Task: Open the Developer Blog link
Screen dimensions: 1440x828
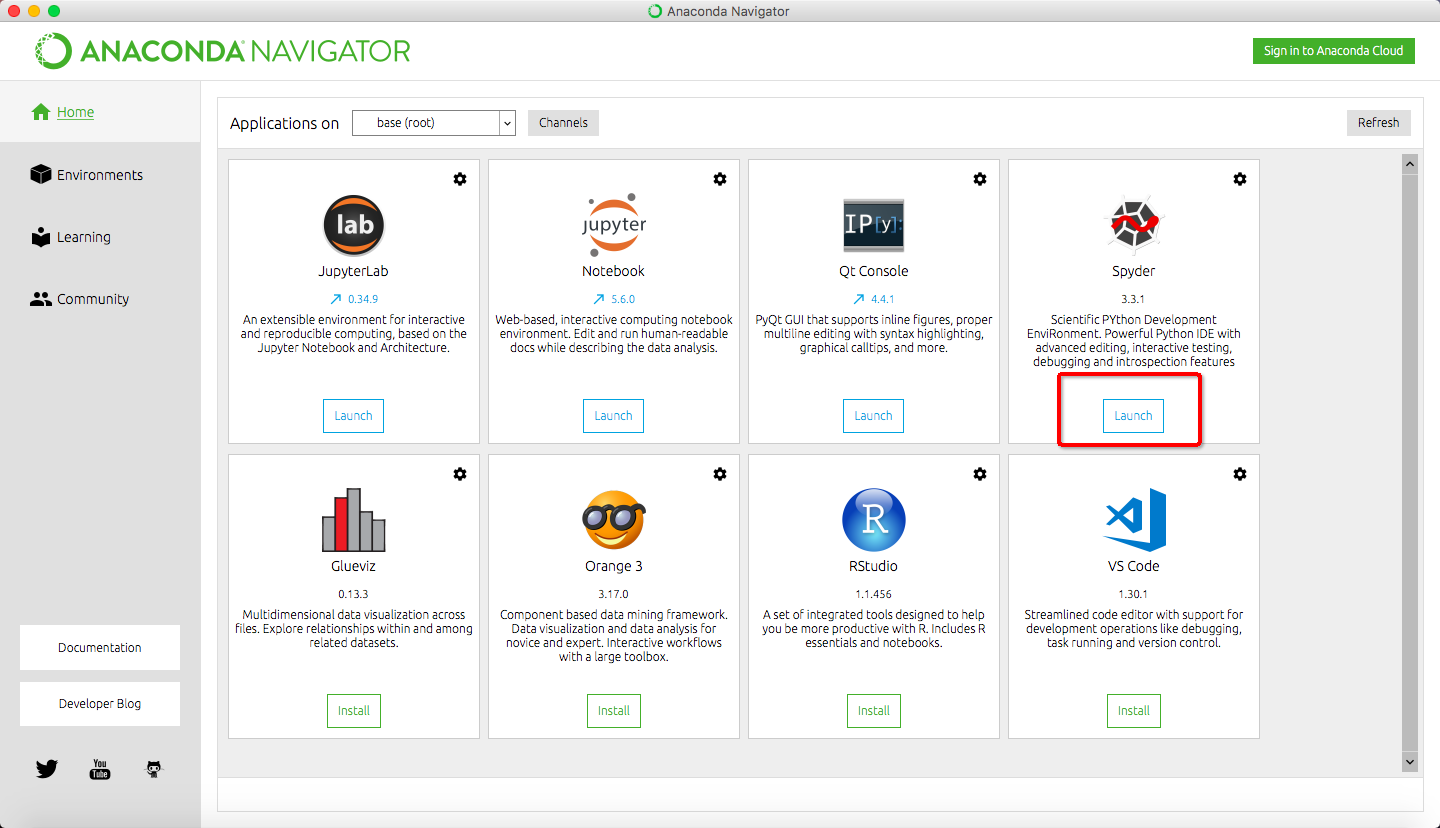Action: point(100,704)
